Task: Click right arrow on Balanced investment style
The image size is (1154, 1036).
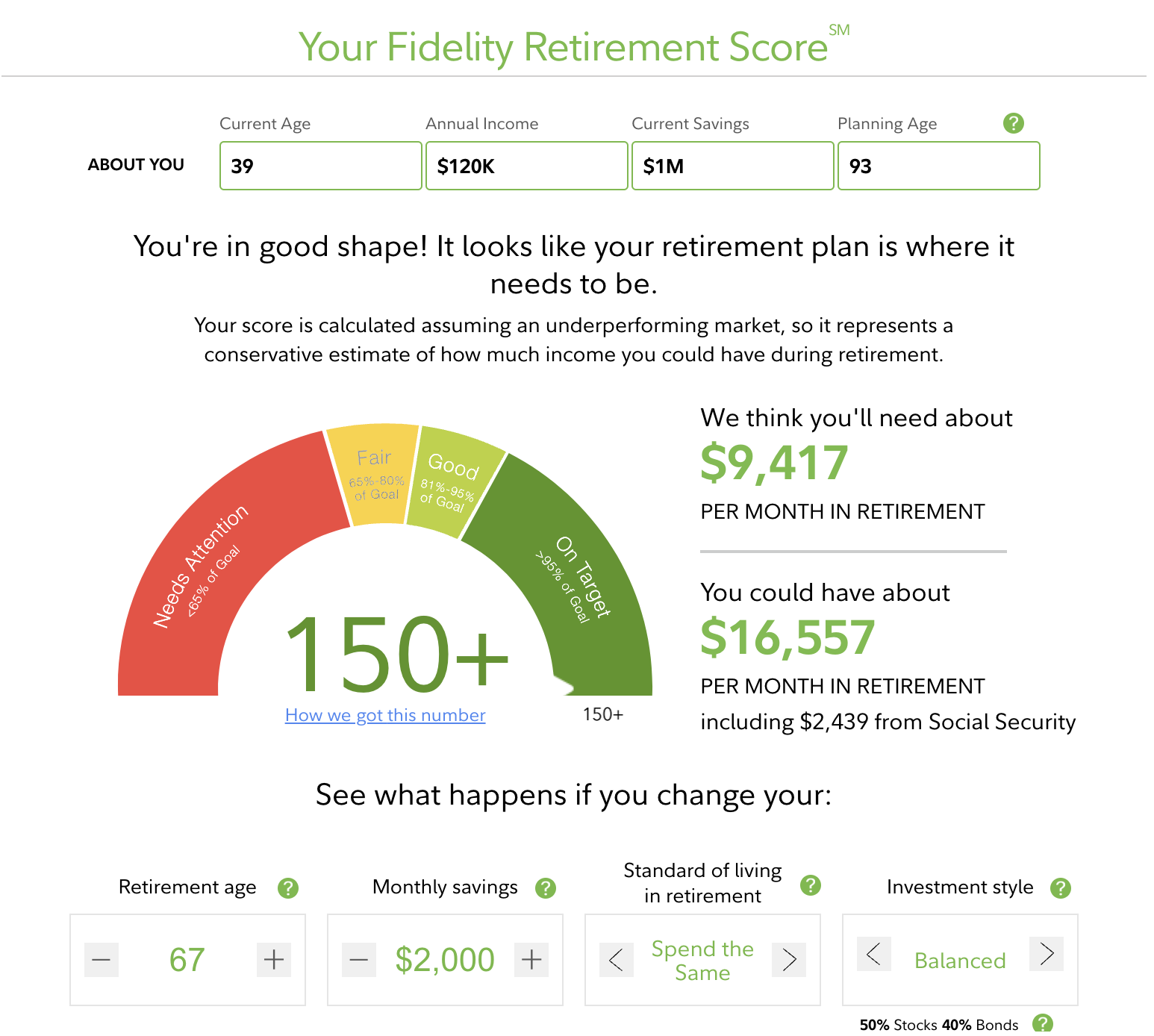Action: 1047,954
